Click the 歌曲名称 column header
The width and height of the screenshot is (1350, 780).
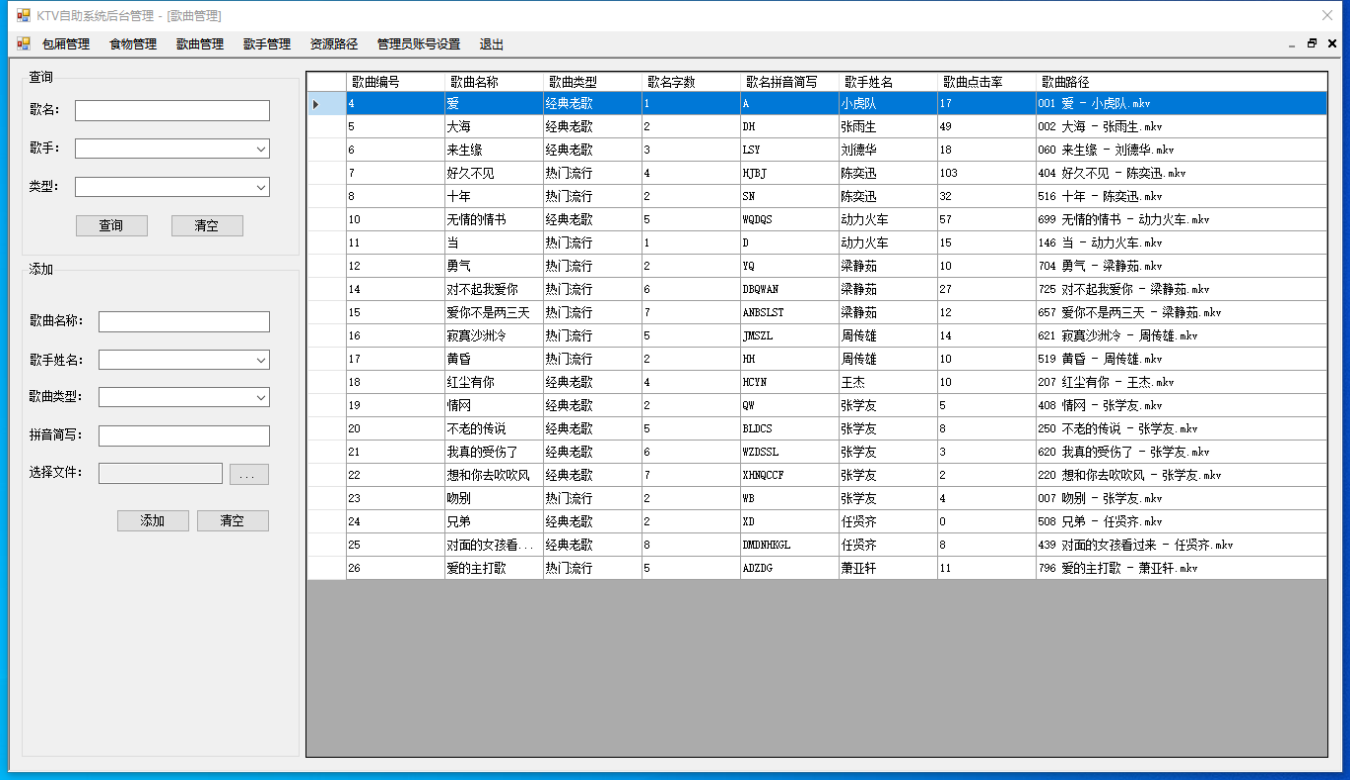[x=494, y=82]
